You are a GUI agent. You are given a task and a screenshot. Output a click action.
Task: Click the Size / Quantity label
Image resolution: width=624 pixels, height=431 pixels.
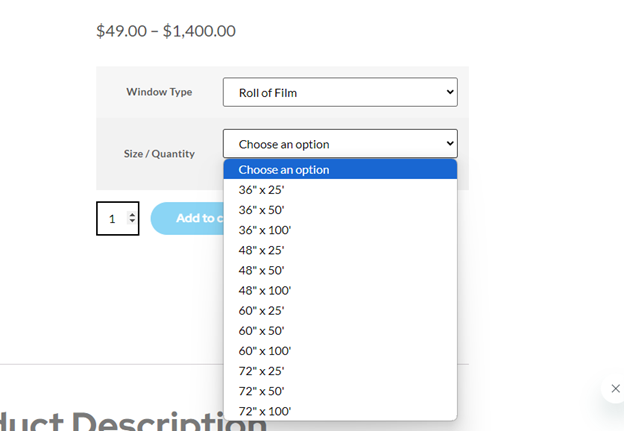point(159,154)
